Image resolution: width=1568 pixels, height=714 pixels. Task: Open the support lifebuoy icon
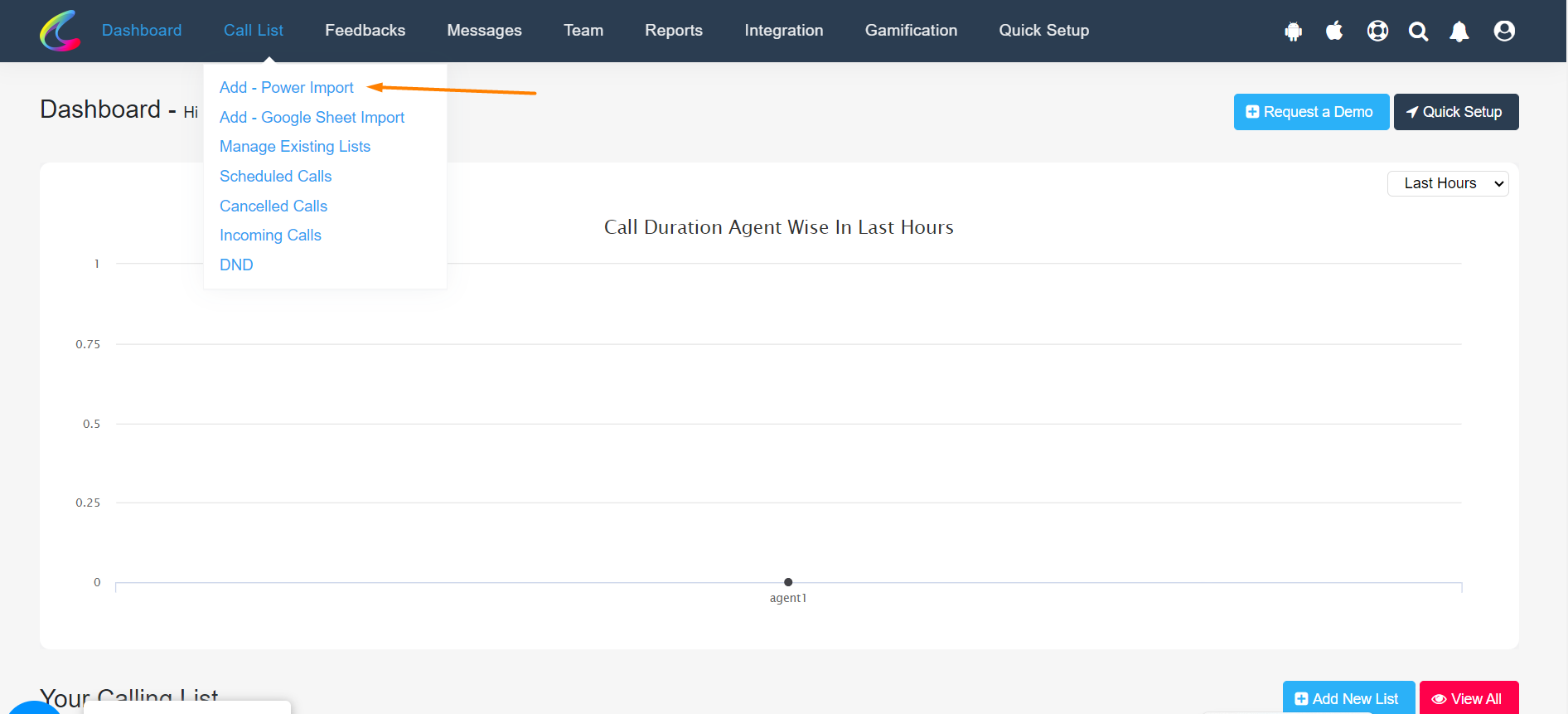1377,31
